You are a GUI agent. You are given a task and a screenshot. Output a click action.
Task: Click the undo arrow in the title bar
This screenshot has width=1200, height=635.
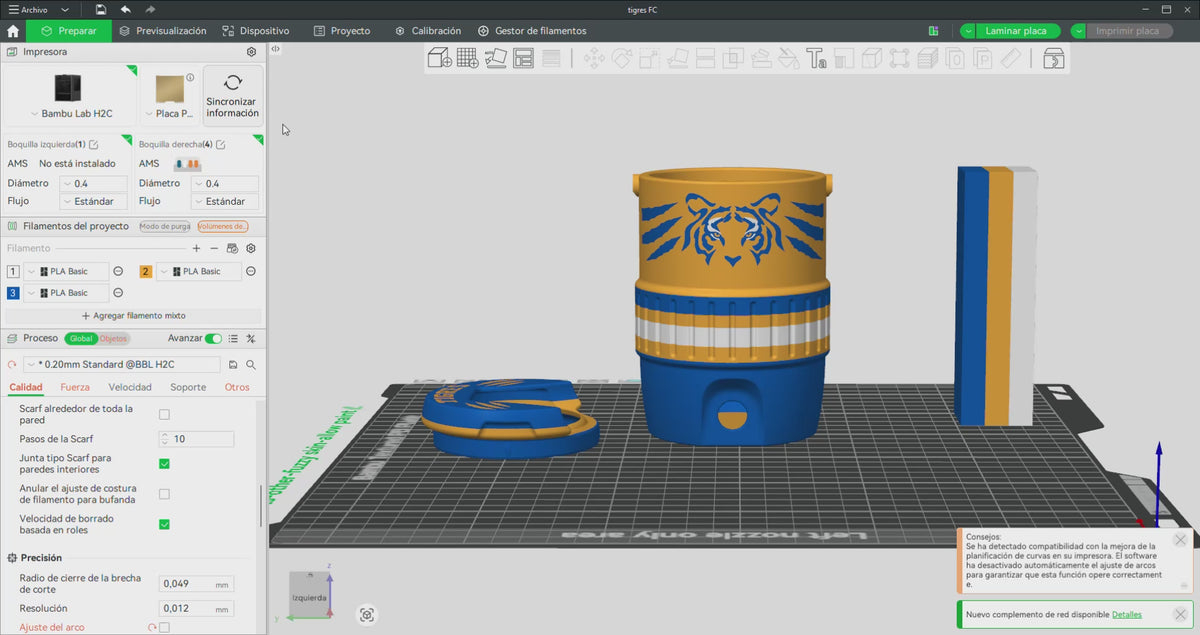tap(125, 9)
